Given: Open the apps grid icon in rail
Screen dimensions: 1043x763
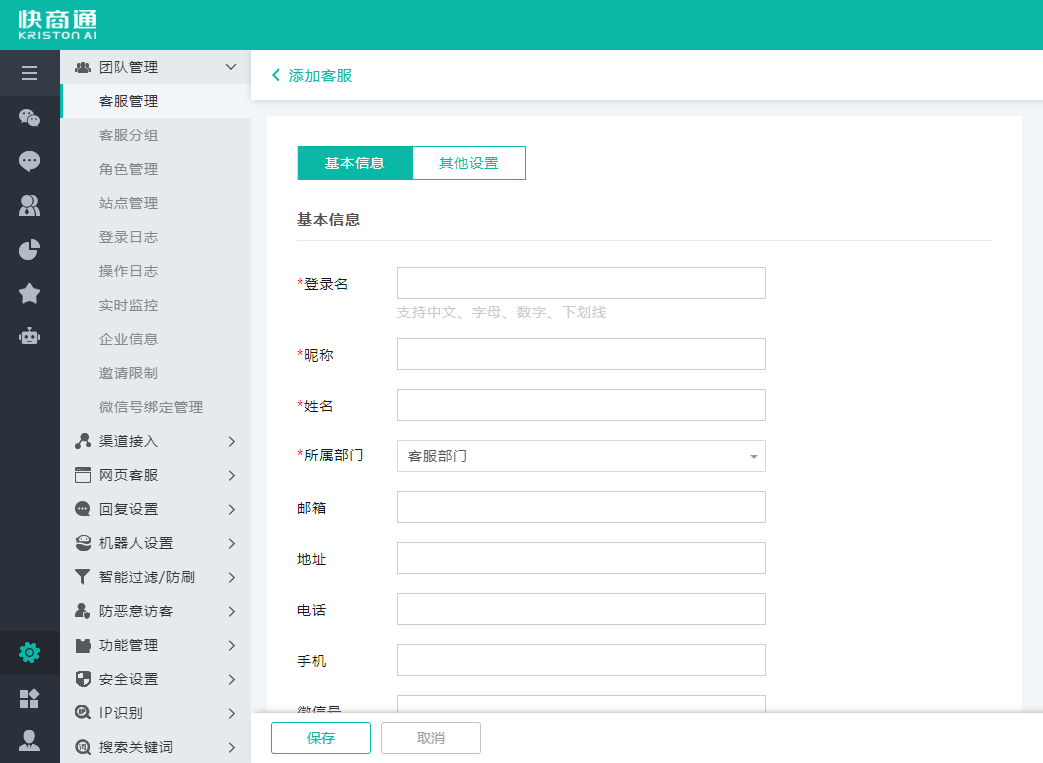Looking at the screenshot, I should point(29,698).
